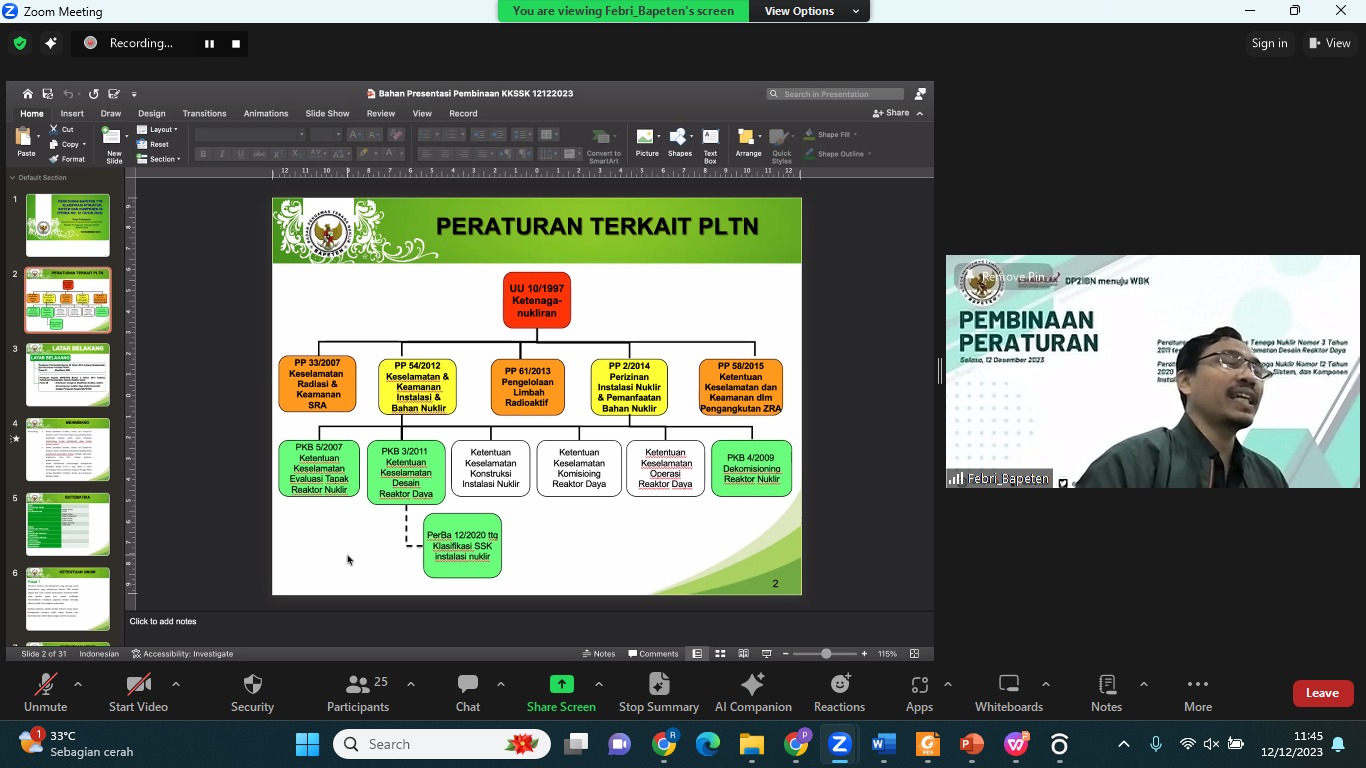Expand arrow beside Participants
This screenshot has width=1366, height=768.
(x=410, y=684)
